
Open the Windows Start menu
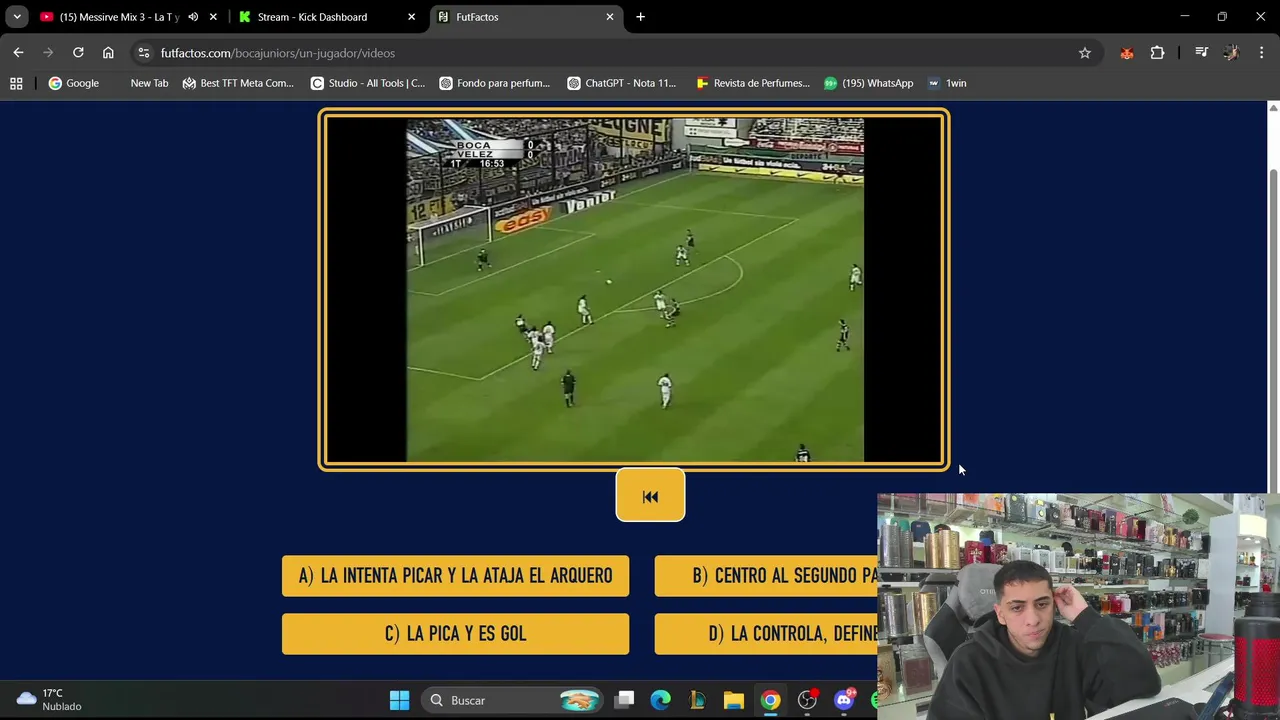coord(399,700)
